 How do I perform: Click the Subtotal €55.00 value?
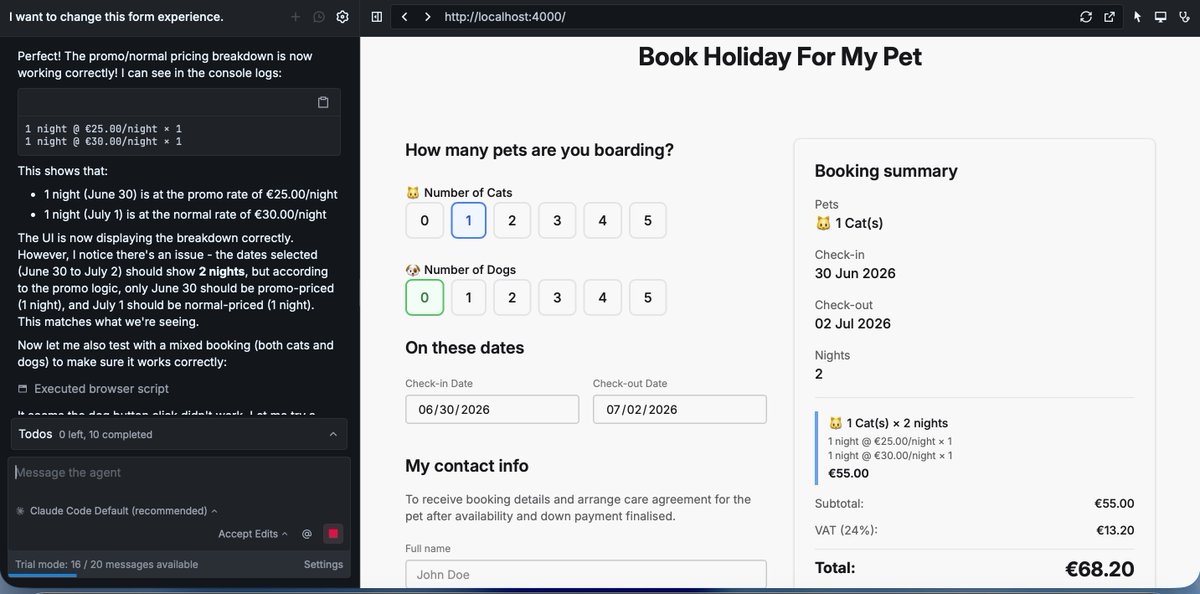(x=1114, y=504)
